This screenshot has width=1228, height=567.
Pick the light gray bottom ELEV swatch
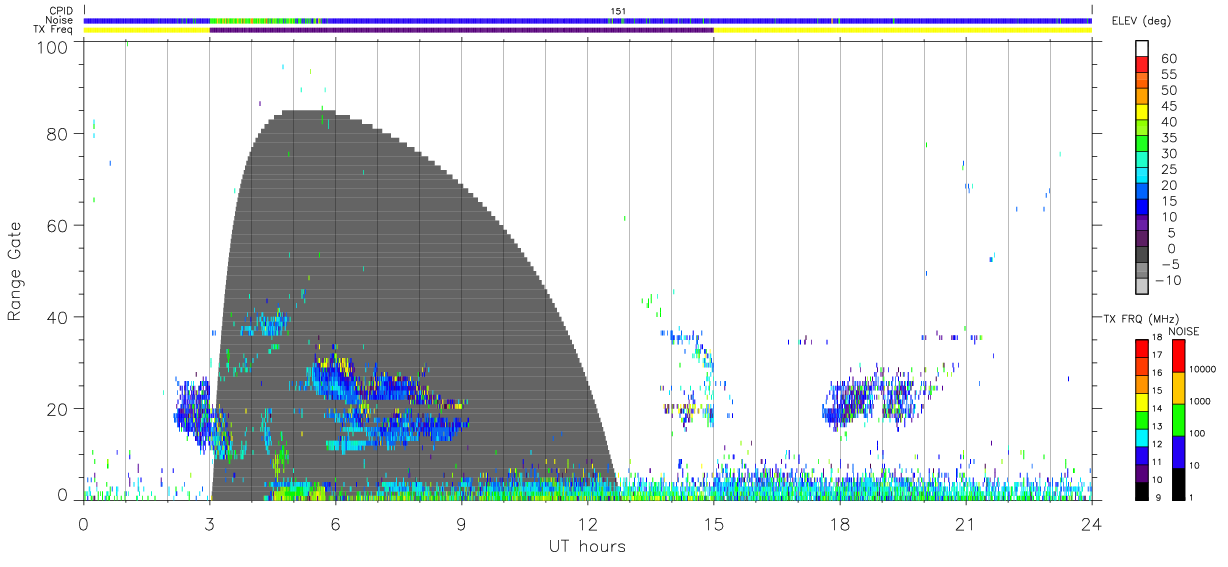pos(1144,288)
